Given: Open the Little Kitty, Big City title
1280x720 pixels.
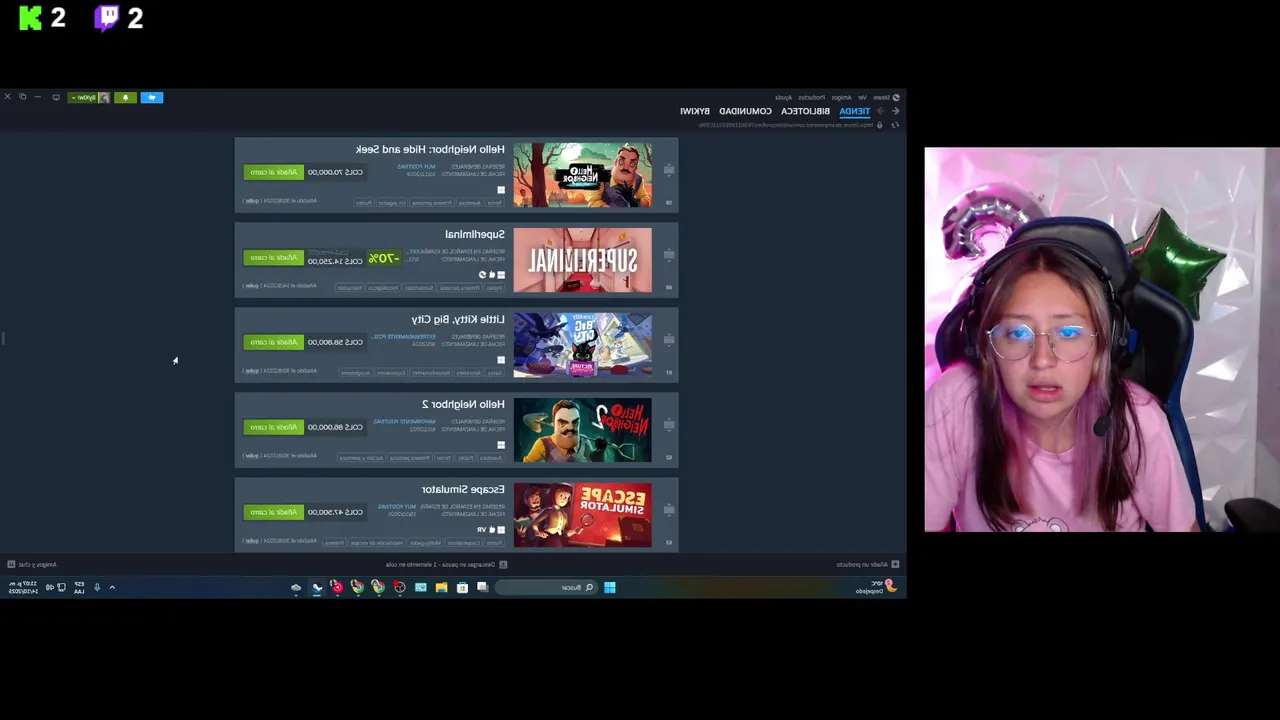Looking at the screenshot, I should [x=458, y=319].
